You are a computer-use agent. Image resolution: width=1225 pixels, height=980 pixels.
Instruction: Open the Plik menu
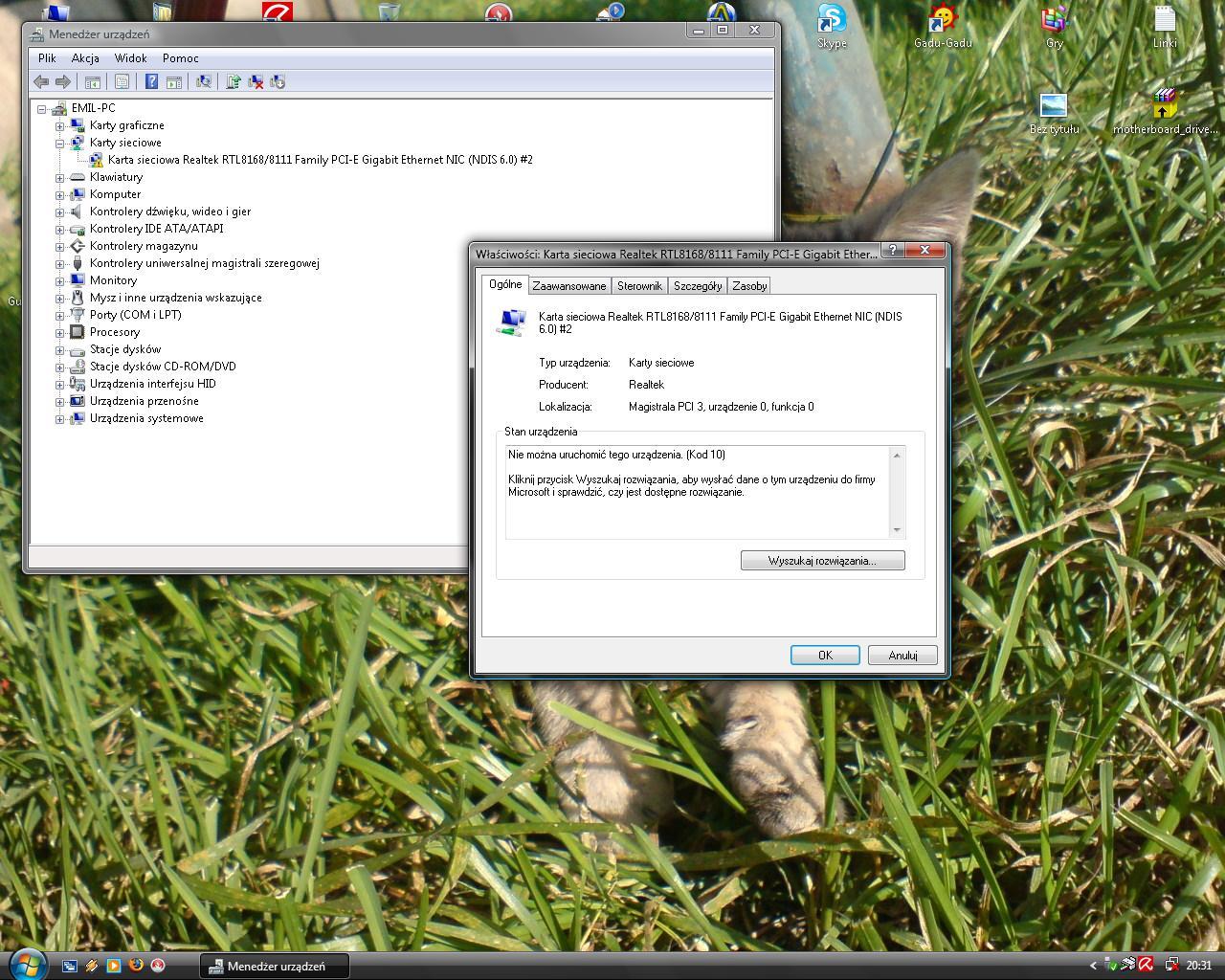pyautogui.click(x=47, y=58)
